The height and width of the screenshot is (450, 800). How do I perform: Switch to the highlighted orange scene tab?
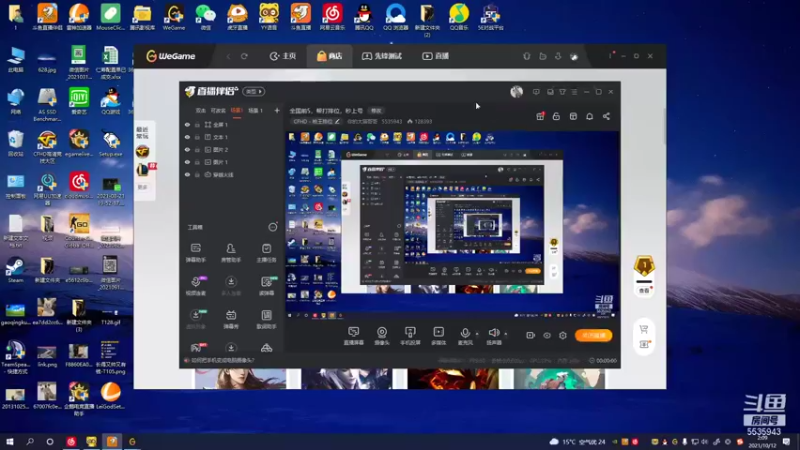click(236, 110)
